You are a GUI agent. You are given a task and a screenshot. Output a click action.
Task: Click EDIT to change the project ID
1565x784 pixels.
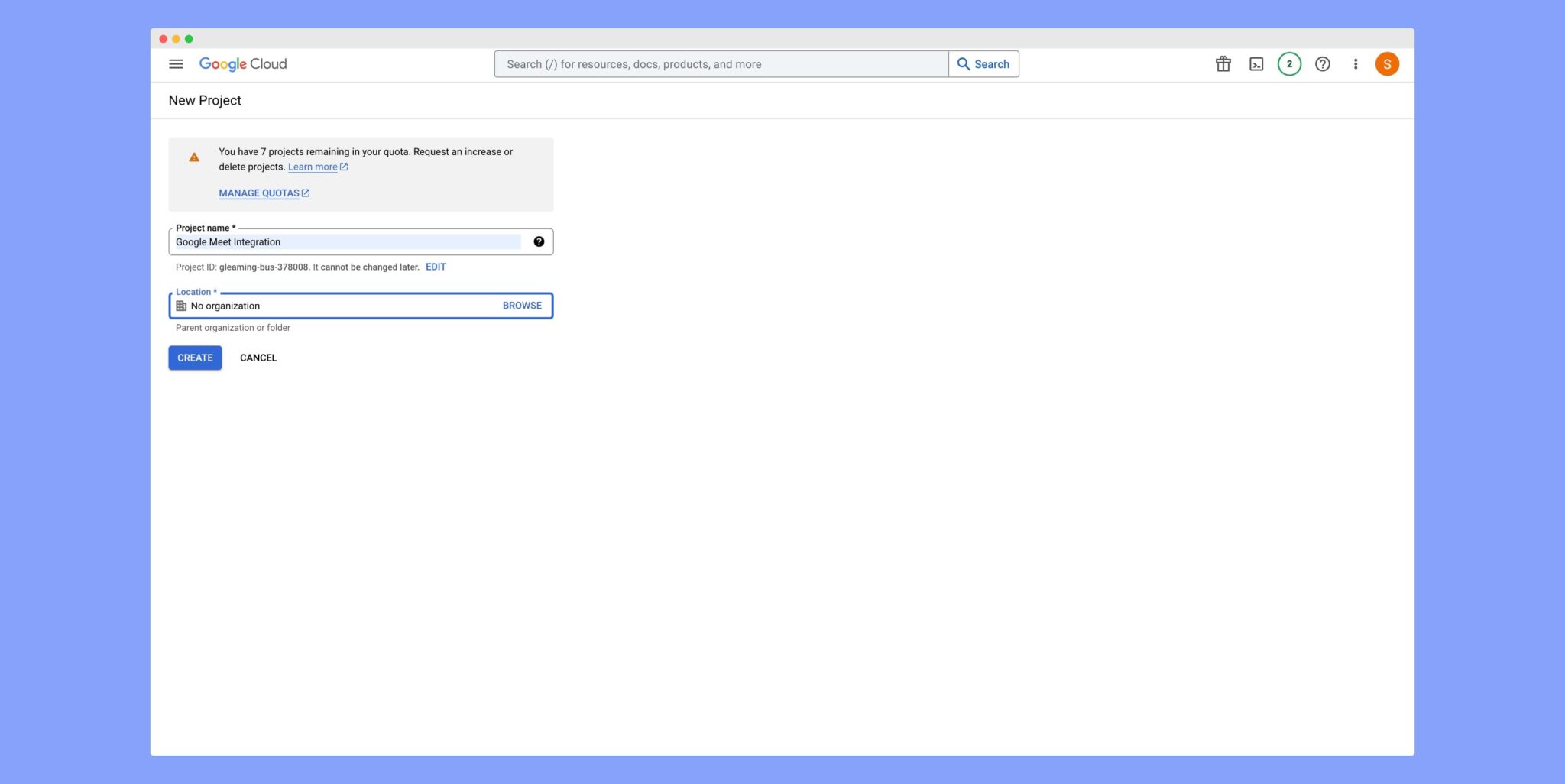(436, 267)
